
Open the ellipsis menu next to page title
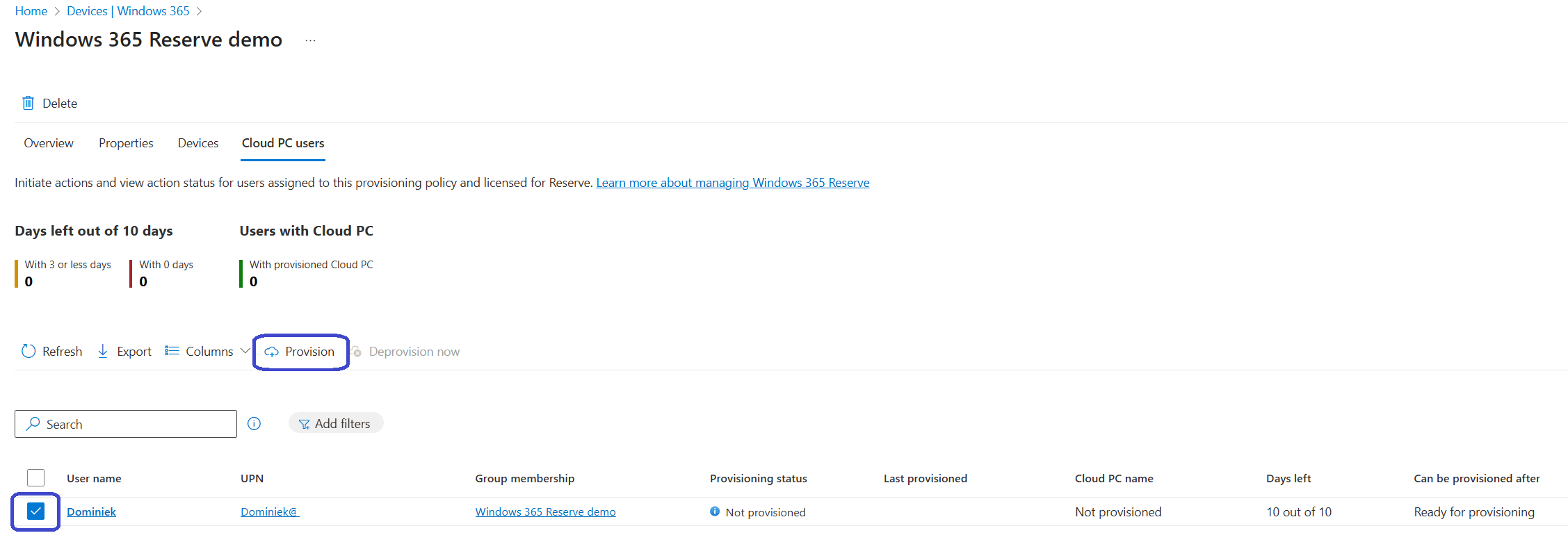click(x=310, y=40)
